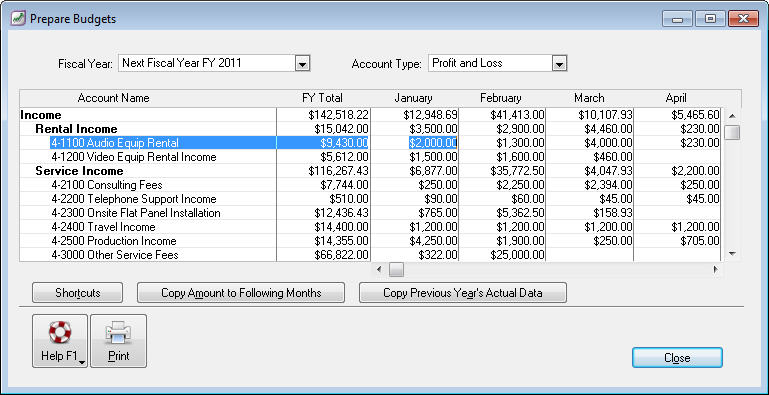Click Production Income January $4,250.00 cell
This screenshot has width=769, height=395.
click(414, 241)
